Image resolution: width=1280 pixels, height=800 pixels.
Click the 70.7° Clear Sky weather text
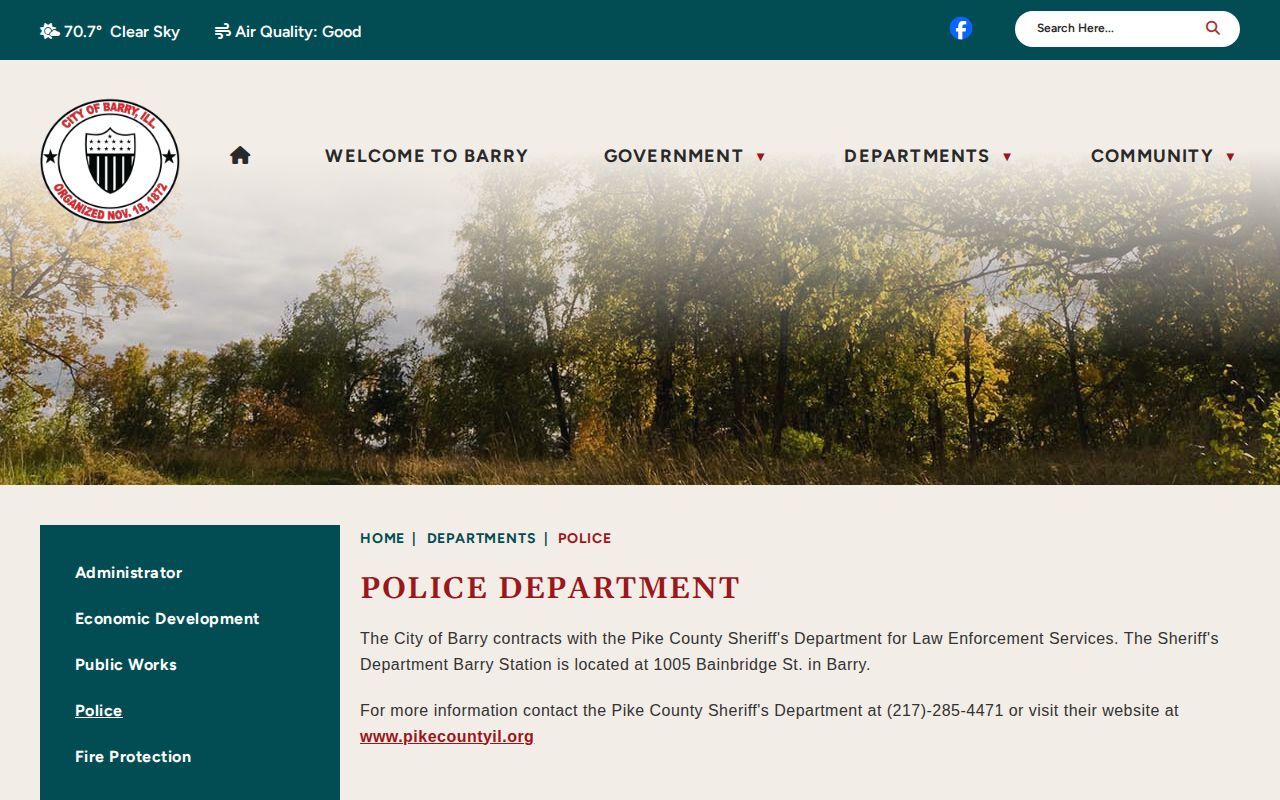coord(122,31)
